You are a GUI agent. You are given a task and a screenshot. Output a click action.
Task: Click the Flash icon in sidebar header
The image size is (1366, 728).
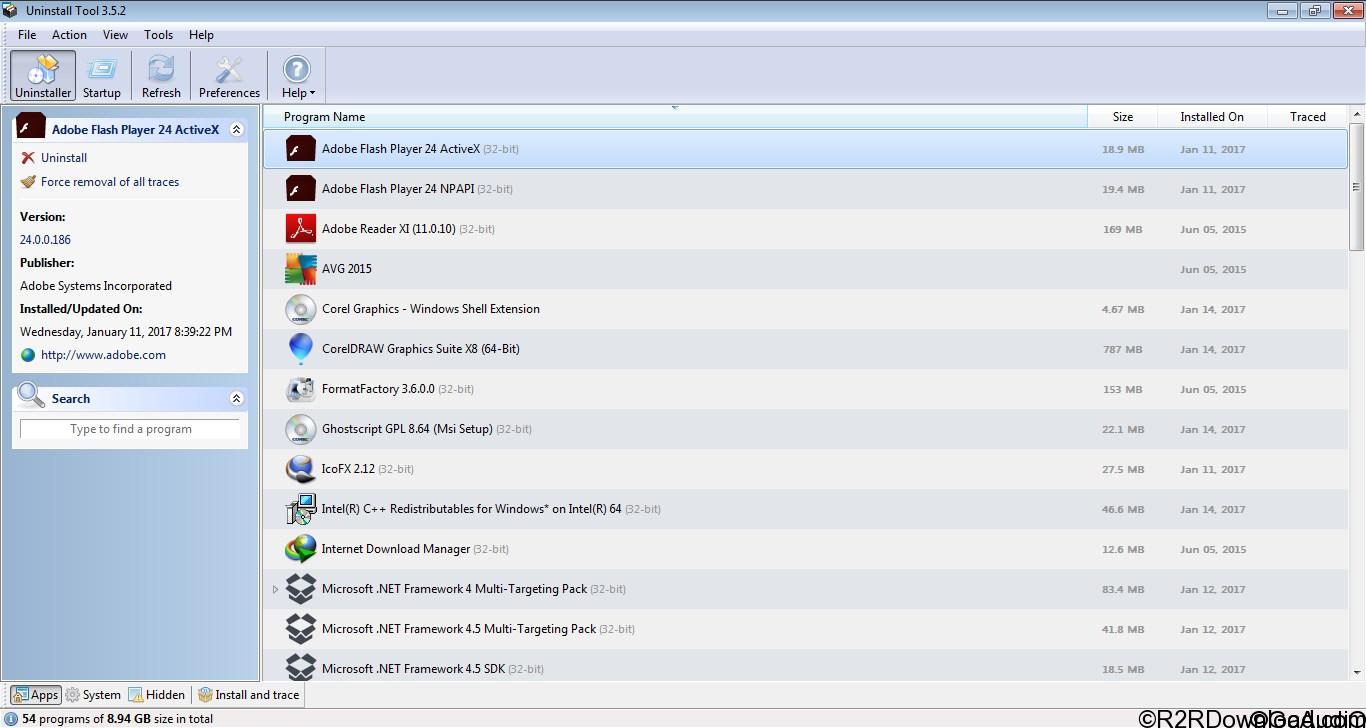pos(31,127)
